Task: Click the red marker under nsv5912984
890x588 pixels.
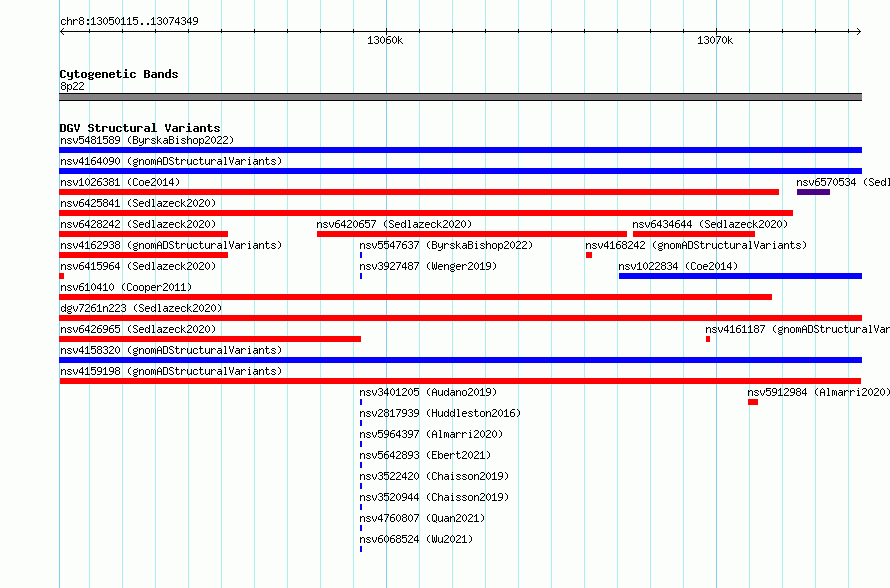Action: click(753, 402)
